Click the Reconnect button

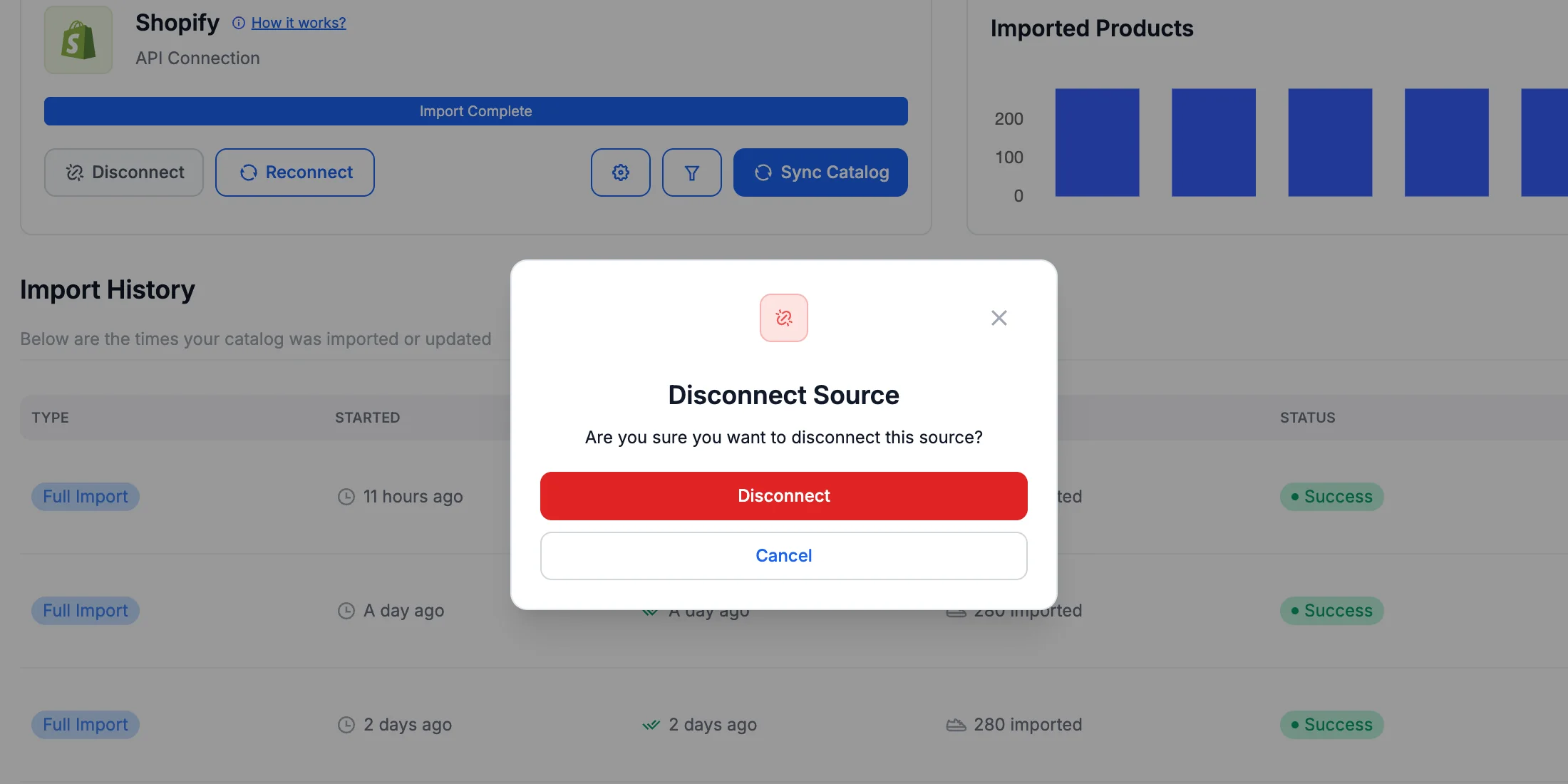(x=295, y=172)
